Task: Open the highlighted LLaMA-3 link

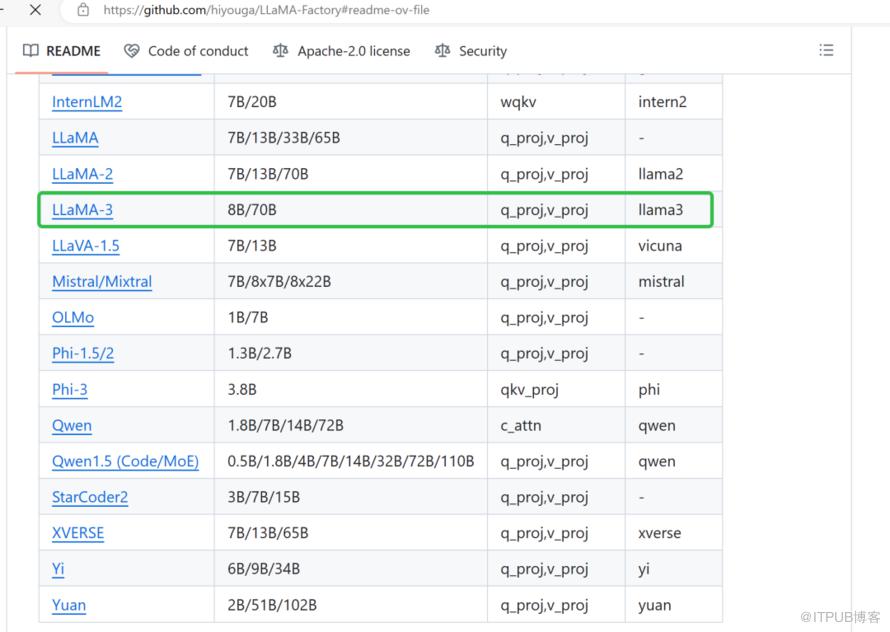Action: (82, 210)
